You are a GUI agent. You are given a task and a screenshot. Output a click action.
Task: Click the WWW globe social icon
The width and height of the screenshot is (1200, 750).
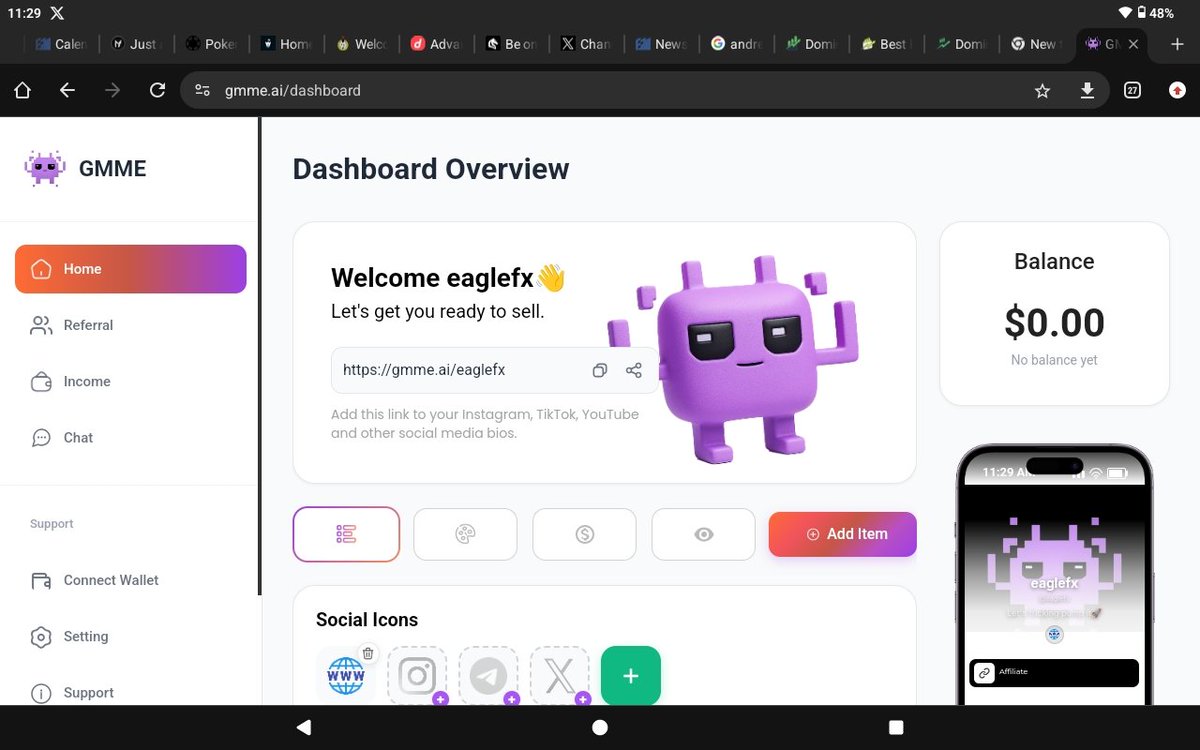click(x=345, y=677)
